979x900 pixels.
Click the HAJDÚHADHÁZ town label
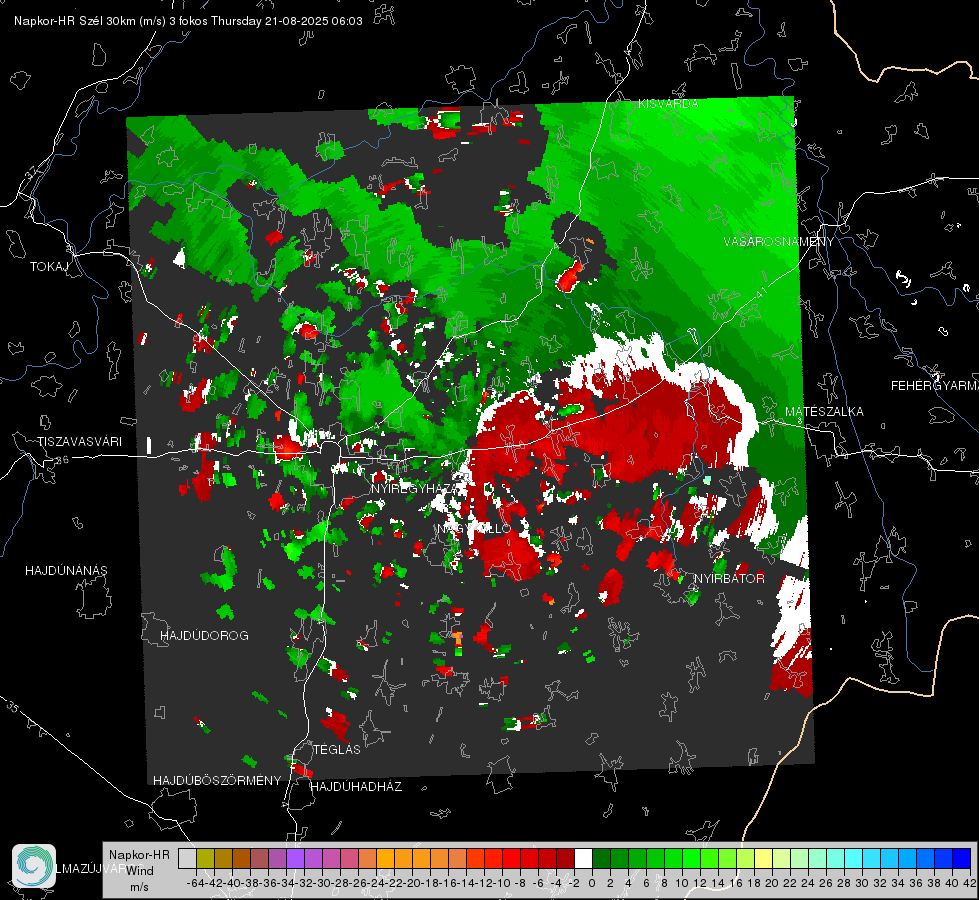[356, 786]
